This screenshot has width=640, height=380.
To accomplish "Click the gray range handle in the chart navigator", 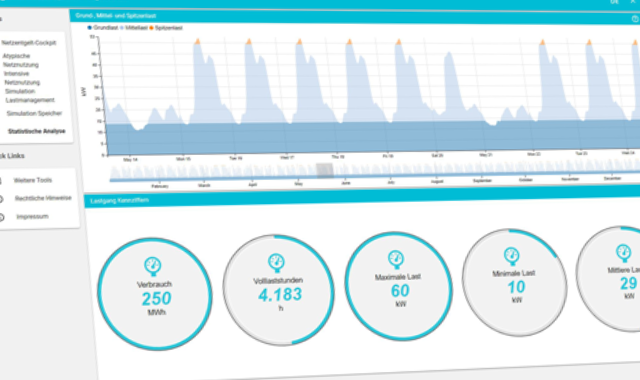I will pos(325,170).
